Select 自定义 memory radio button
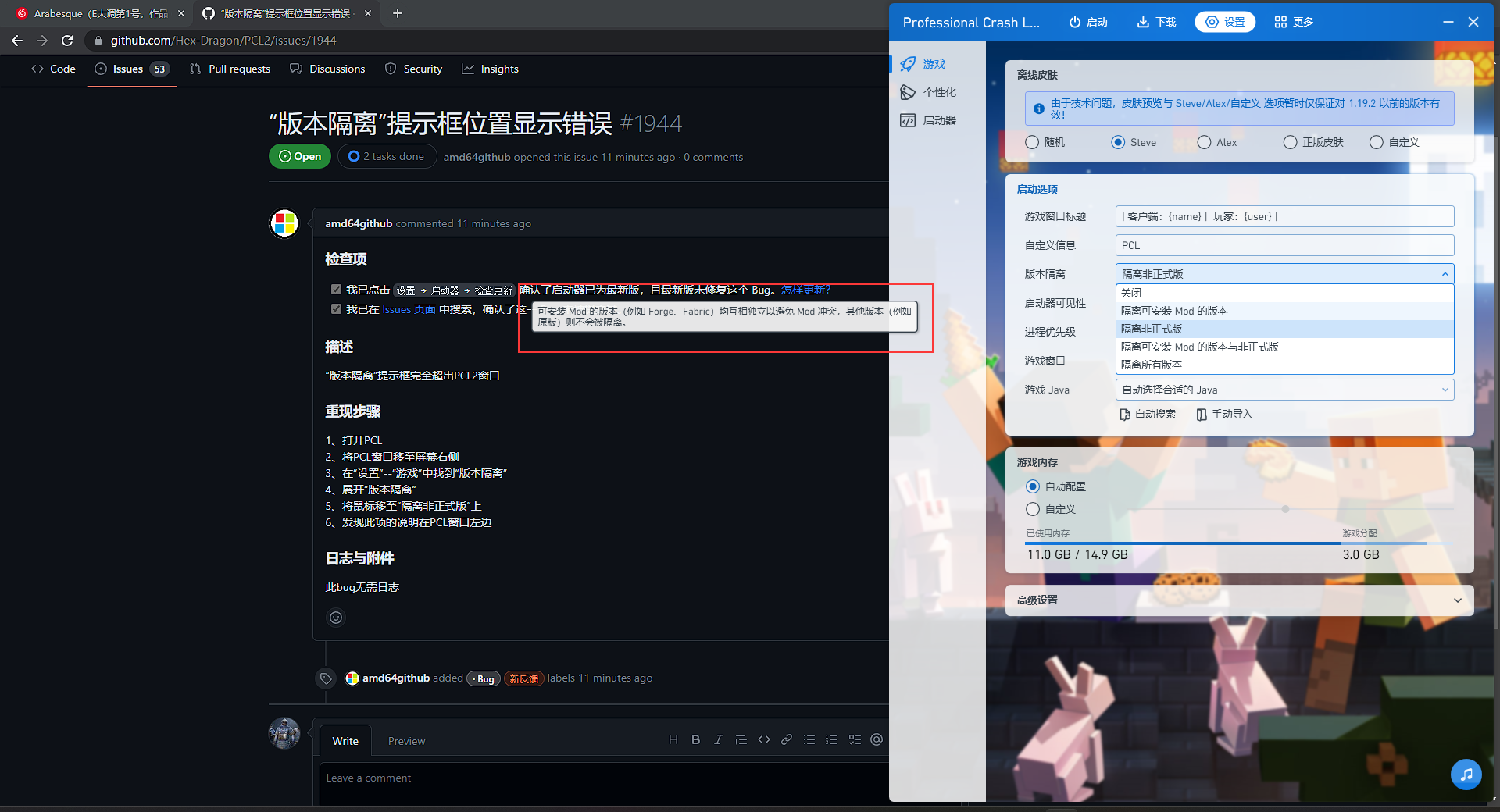Viewport: 1500px width, 812px height. [1033, 509]
